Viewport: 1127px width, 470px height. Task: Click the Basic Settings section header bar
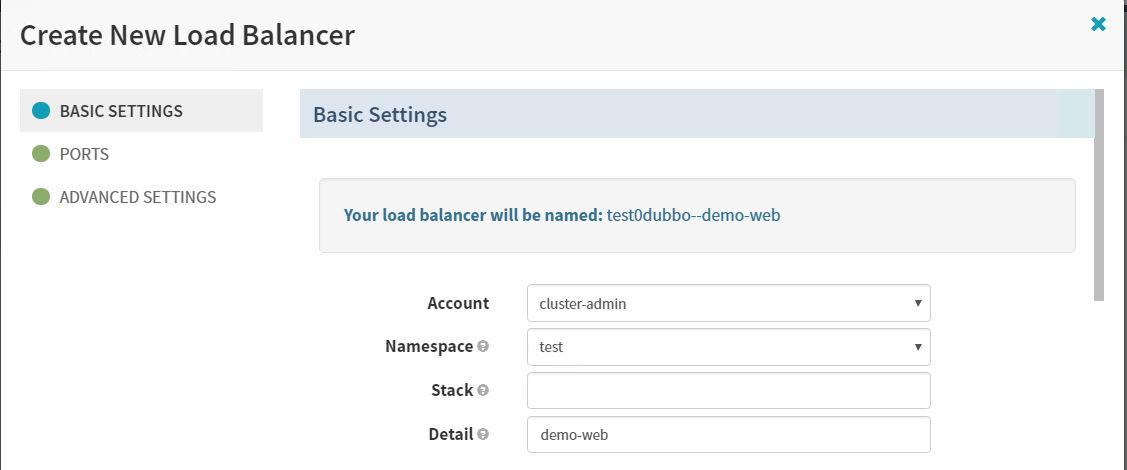(690, 115)
